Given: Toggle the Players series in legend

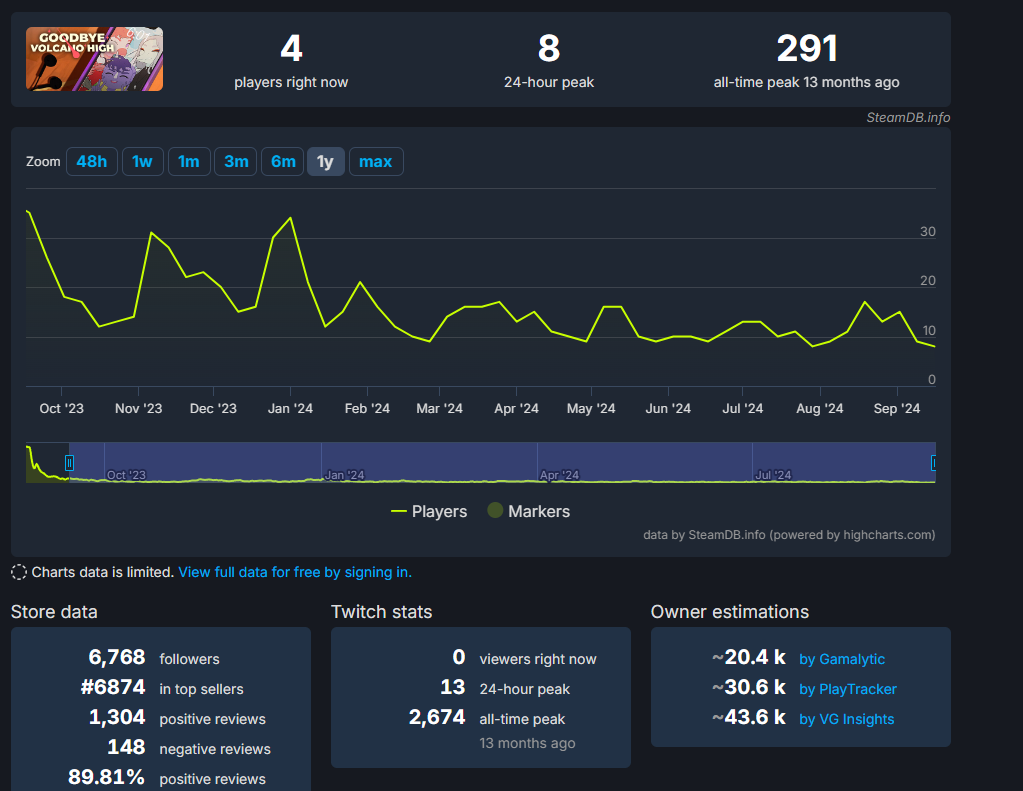Looking at the screenshot, I should pyautogui.click(x=429, y=511).
